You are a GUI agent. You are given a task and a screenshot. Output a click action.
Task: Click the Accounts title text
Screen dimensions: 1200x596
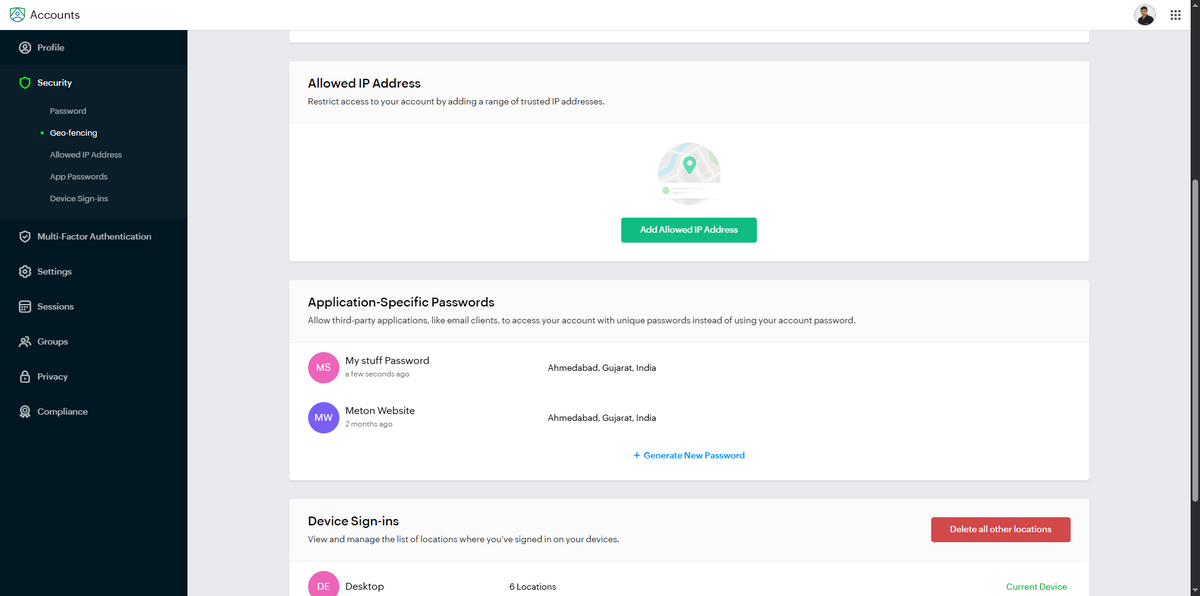[55, 15]
